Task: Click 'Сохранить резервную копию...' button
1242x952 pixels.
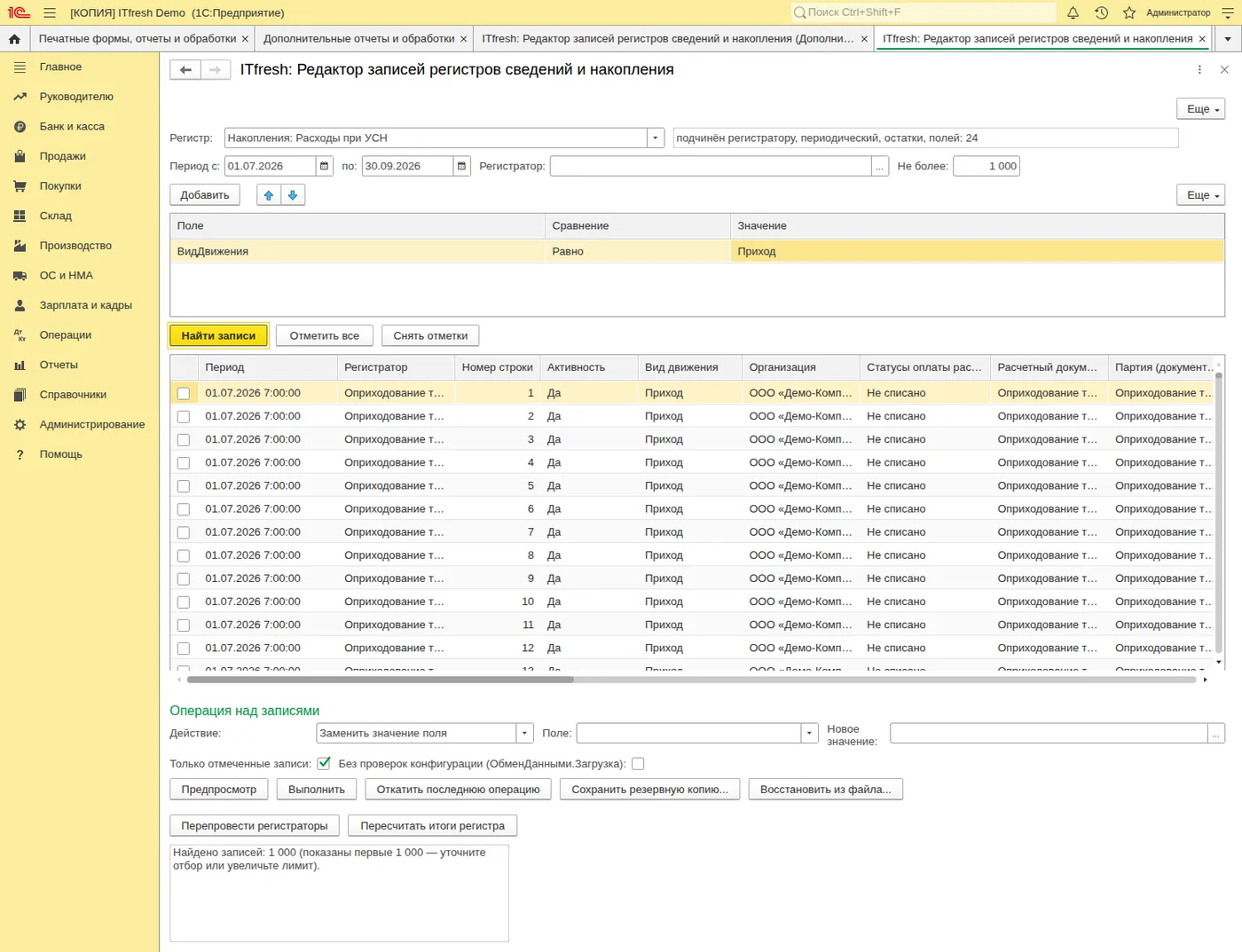Action: coord(650,790)
